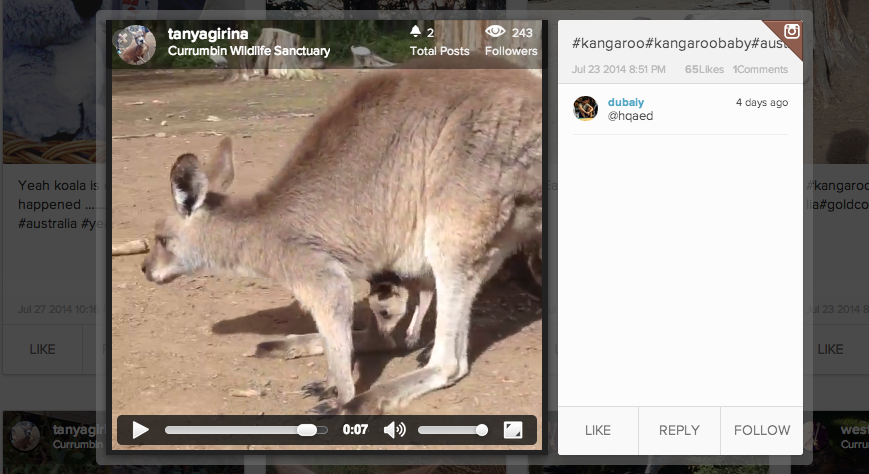869x474 pixels.
Task: Open dubaiy commenter profile link
Action: pyautogui.click(x=626, y=102)
